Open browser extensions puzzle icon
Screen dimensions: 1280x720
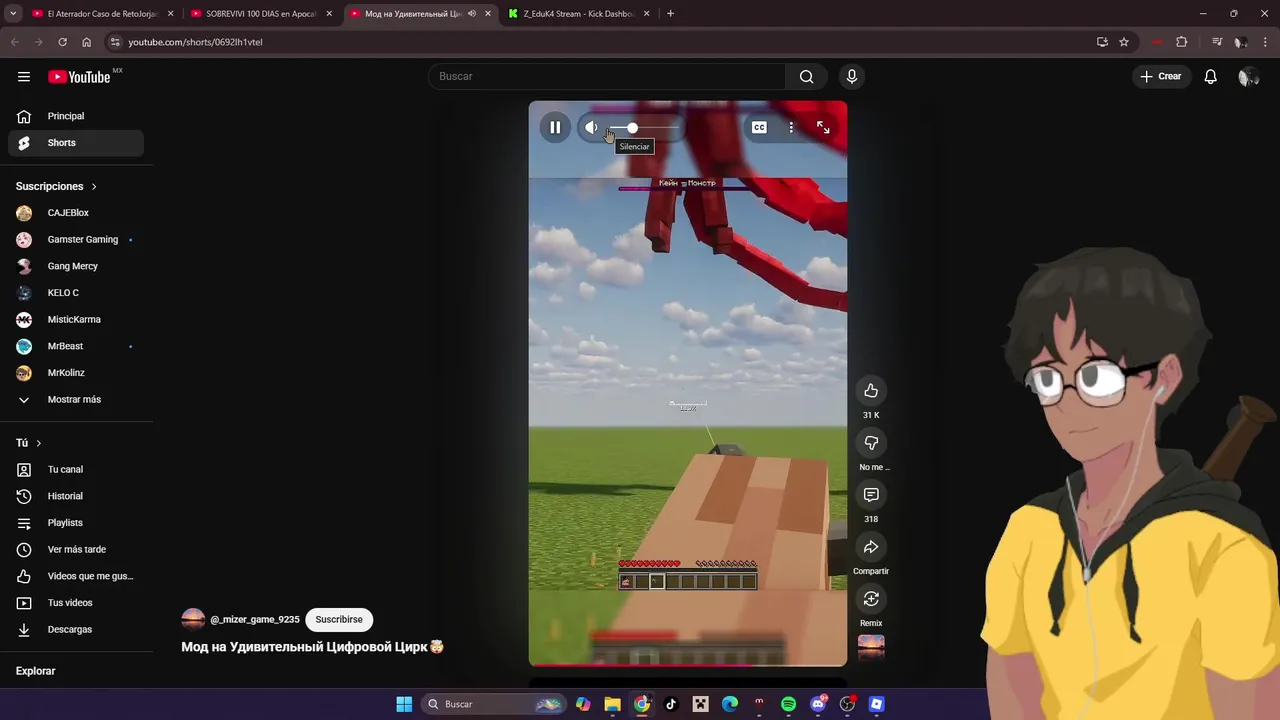(x=1182, y=42)
